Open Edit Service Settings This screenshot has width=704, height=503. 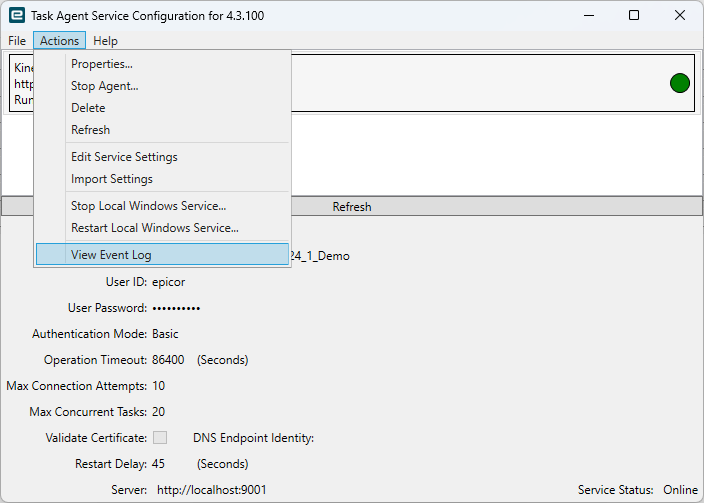click(124, 157)
